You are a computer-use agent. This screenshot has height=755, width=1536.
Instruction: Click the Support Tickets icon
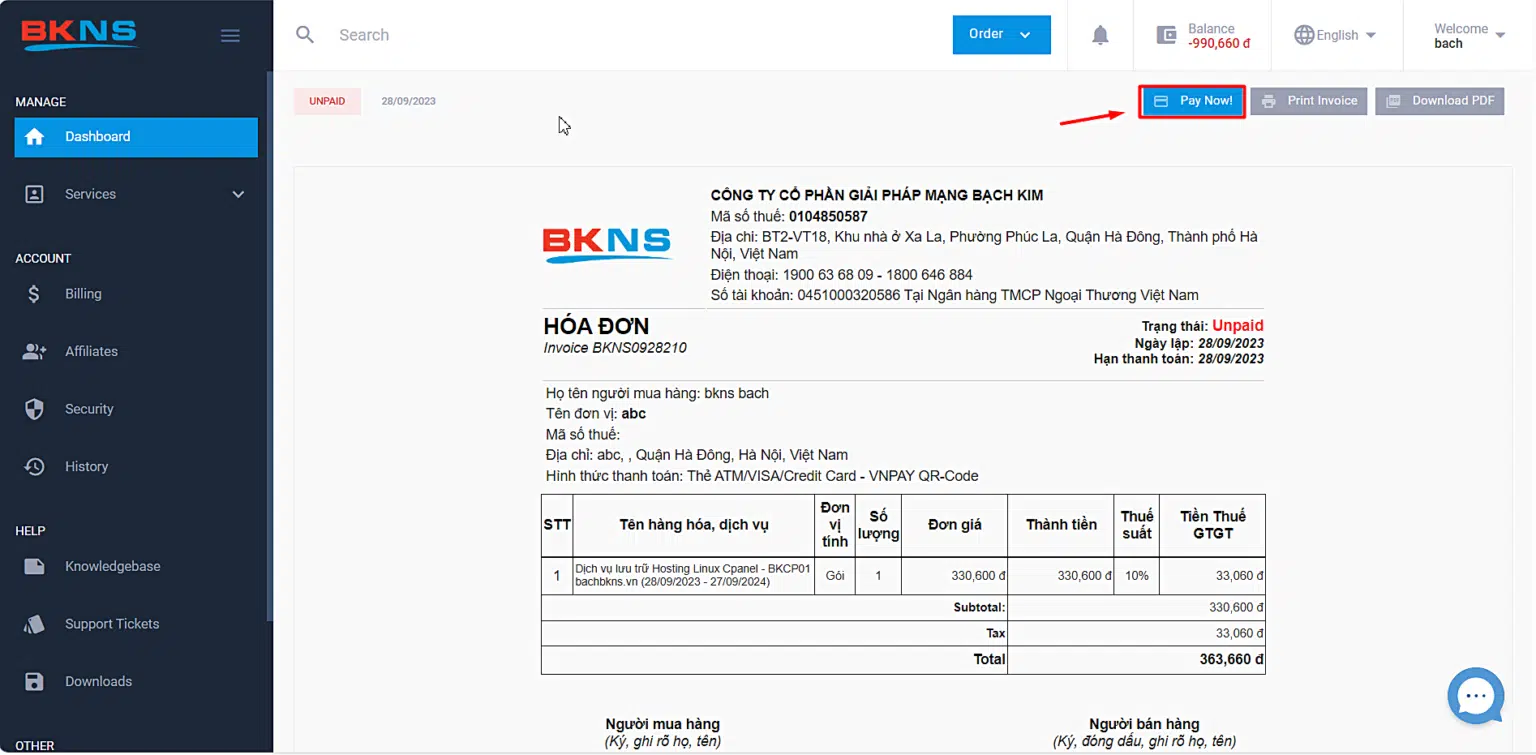click(34, 624)
